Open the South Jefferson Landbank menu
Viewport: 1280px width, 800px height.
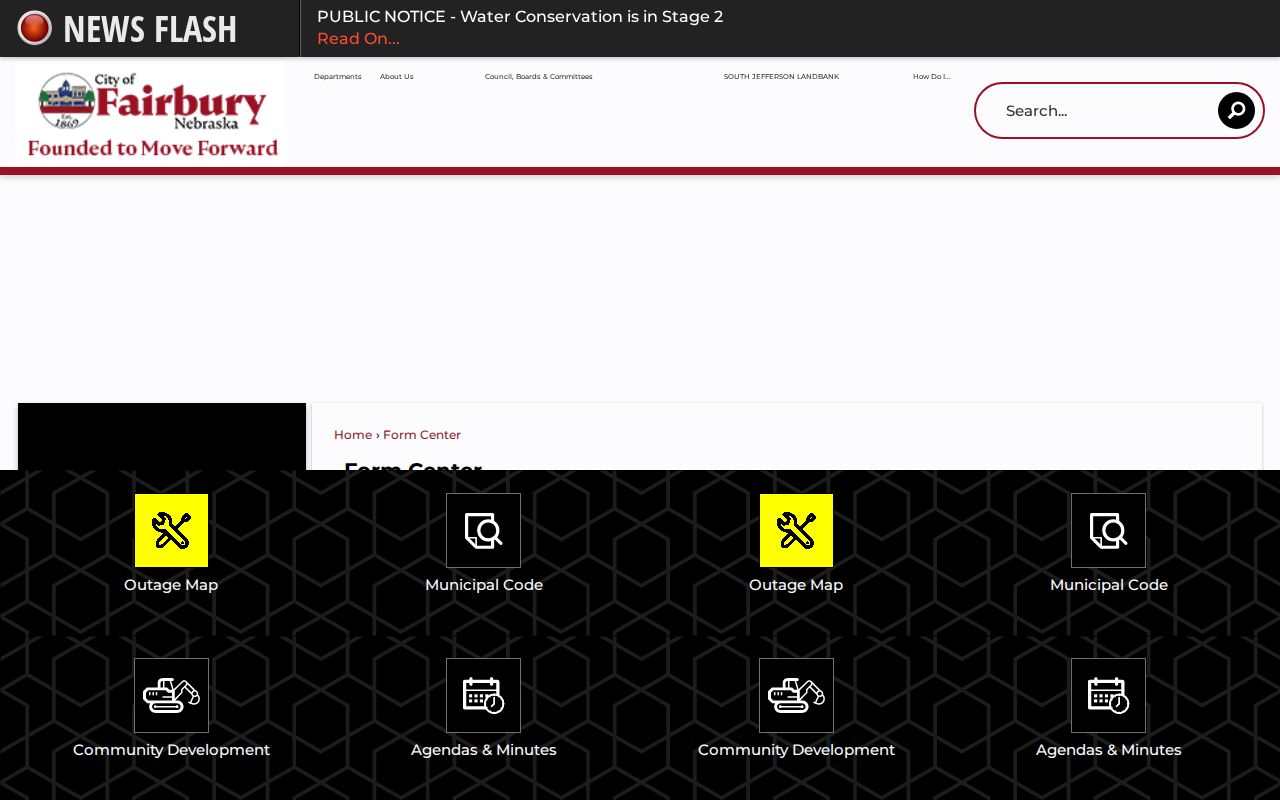click(781, 77)
